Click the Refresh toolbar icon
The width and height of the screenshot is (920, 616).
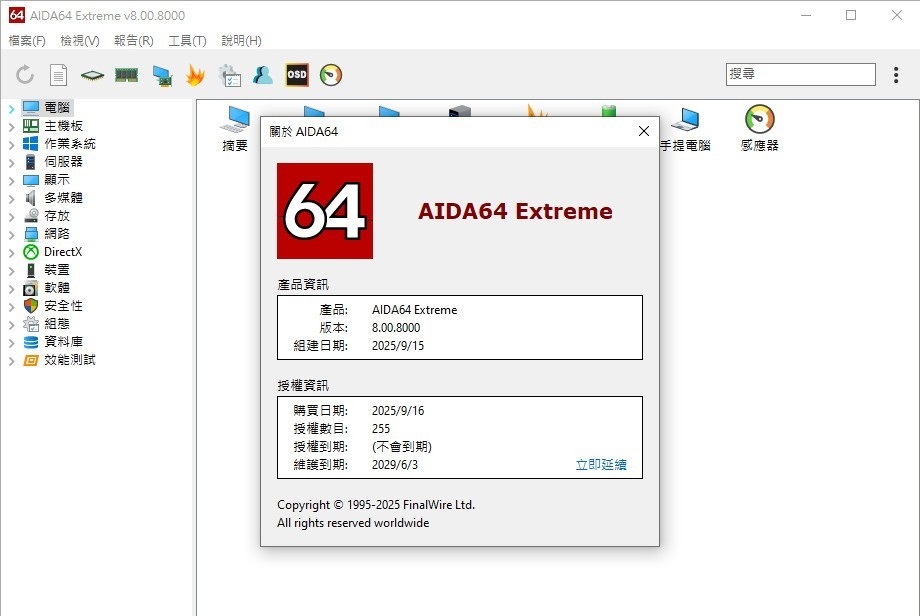[25, 75]
